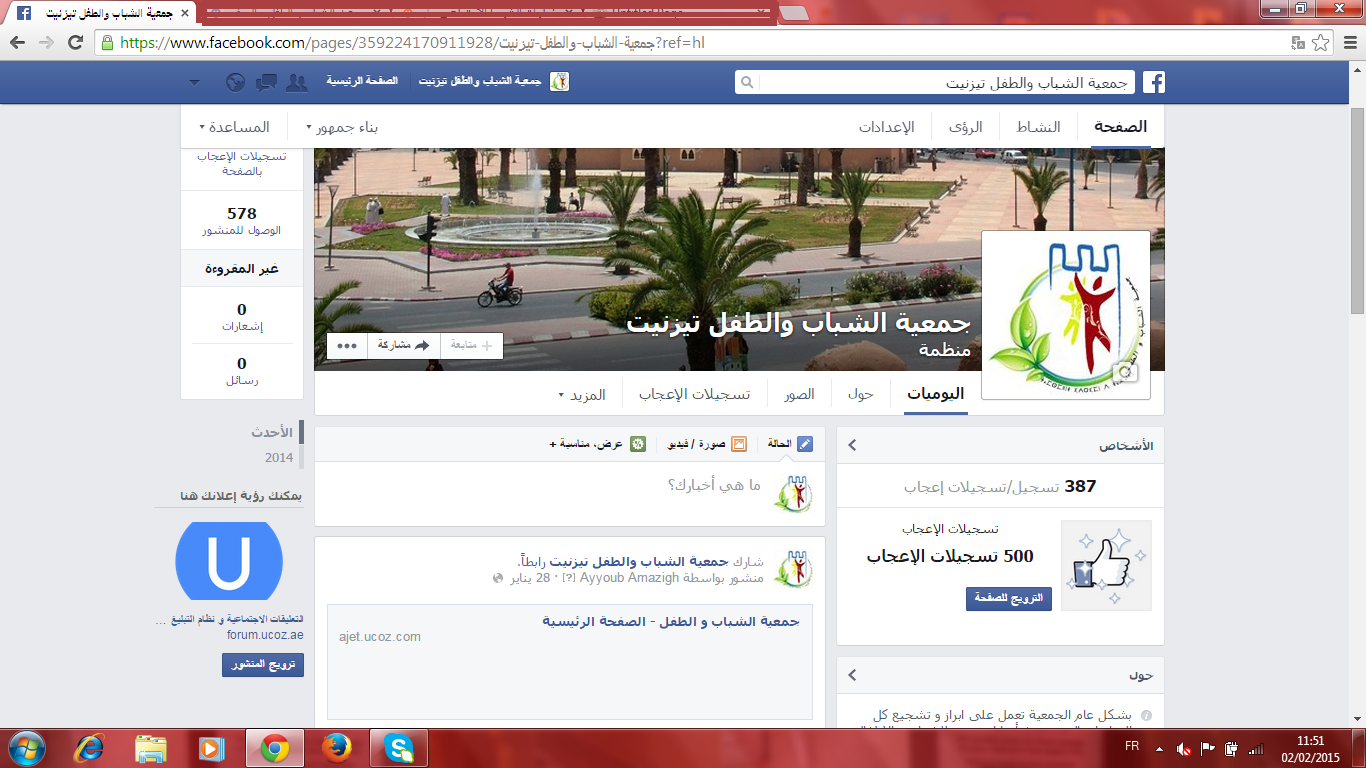This screenshot has height=768, width=1366.
Task: Open the friend requests icon
Action: click(296, 82)
